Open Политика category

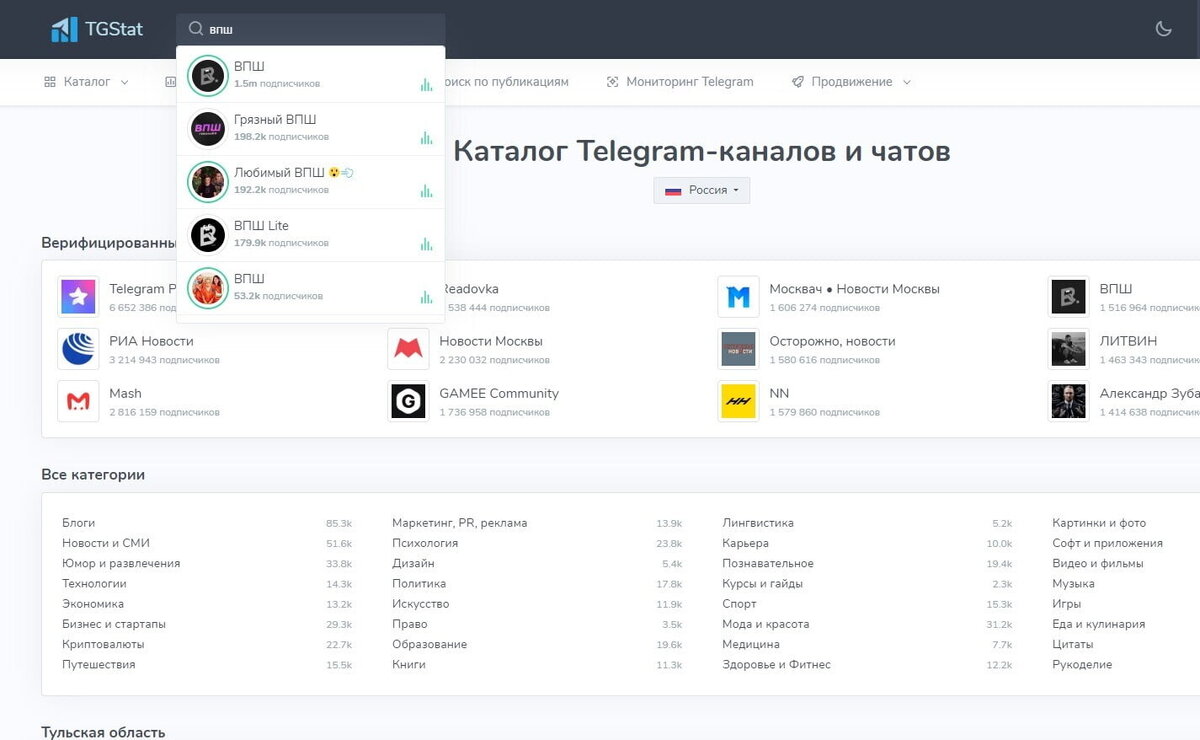point(419,583)
